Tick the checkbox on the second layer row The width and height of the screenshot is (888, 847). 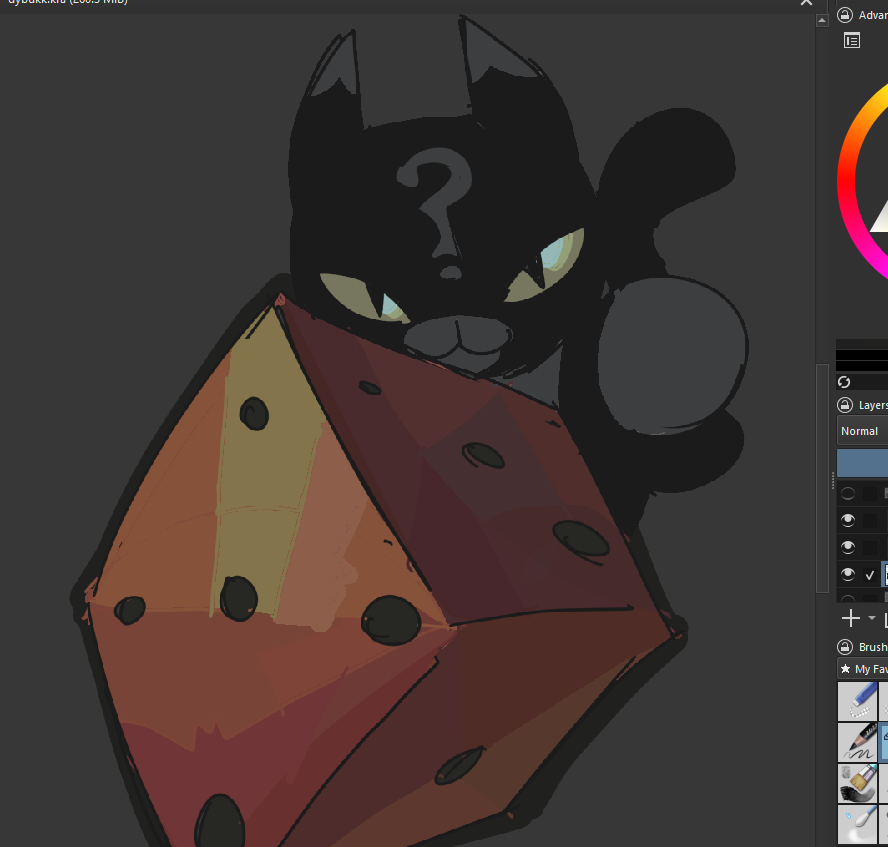(870, 521)
